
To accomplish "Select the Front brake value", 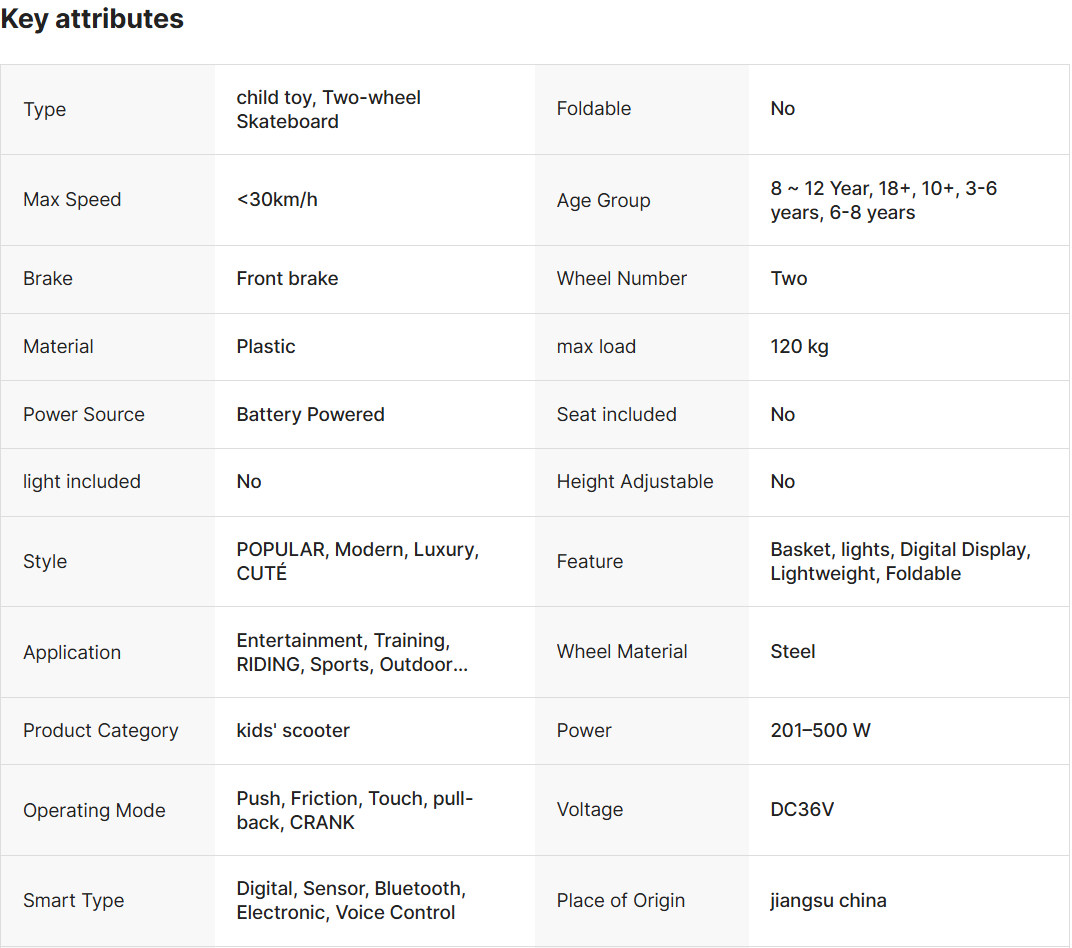I will pos(287,279).
